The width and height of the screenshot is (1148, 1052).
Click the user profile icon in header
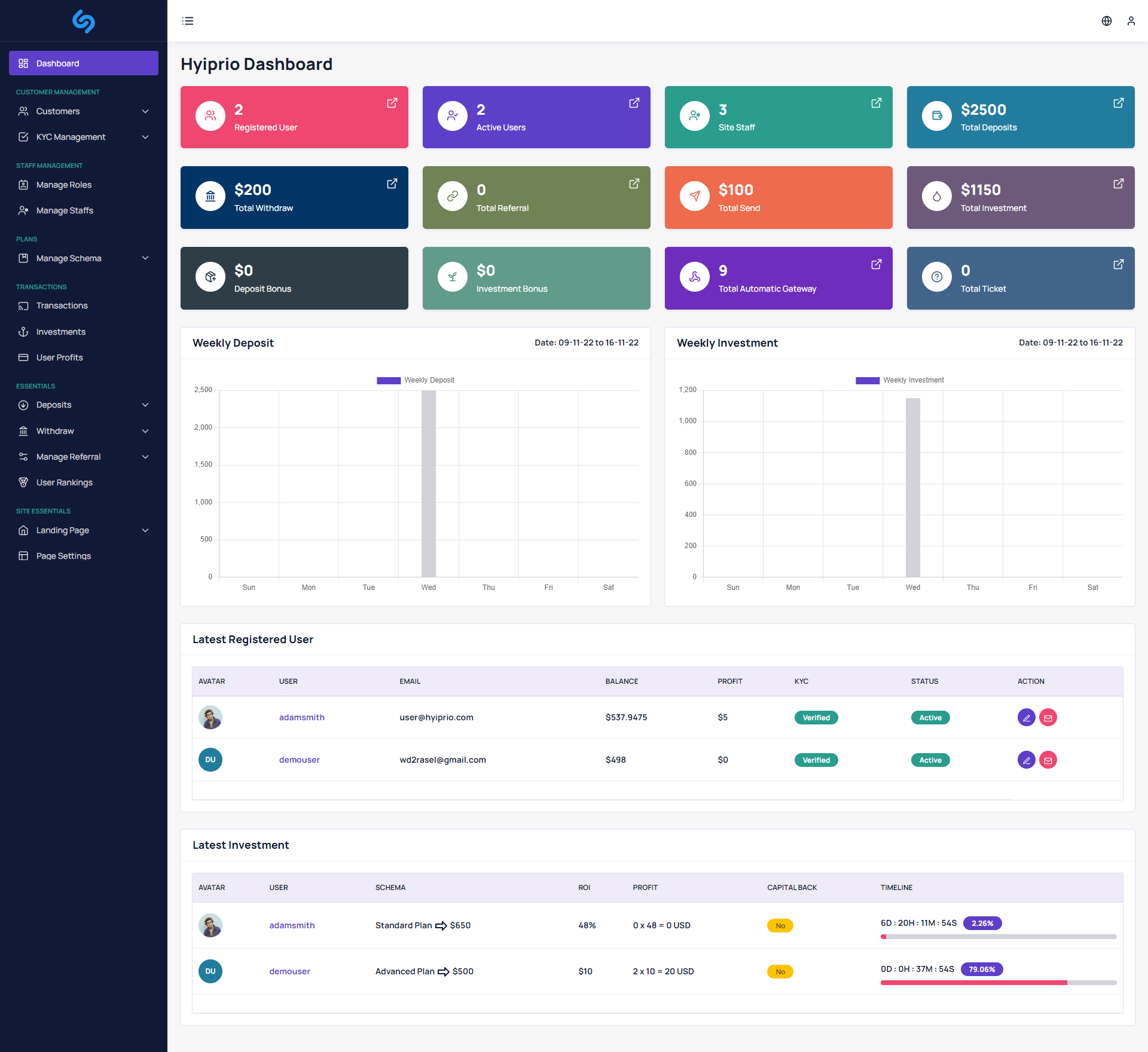(1131, 21)
